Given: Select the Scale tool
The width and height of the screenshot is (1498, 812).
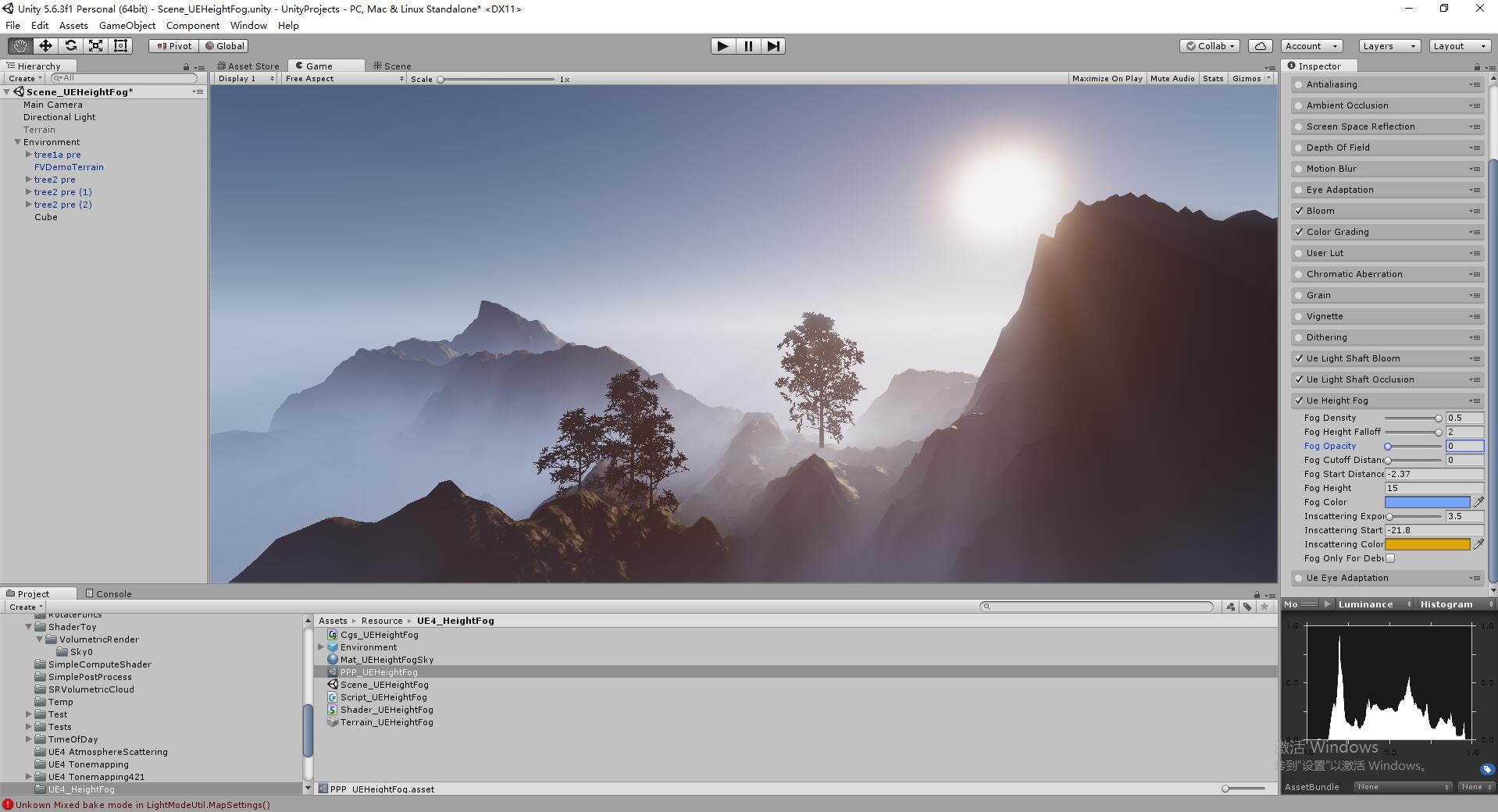Looking at the screenshot, I should (x=95, y=45).
